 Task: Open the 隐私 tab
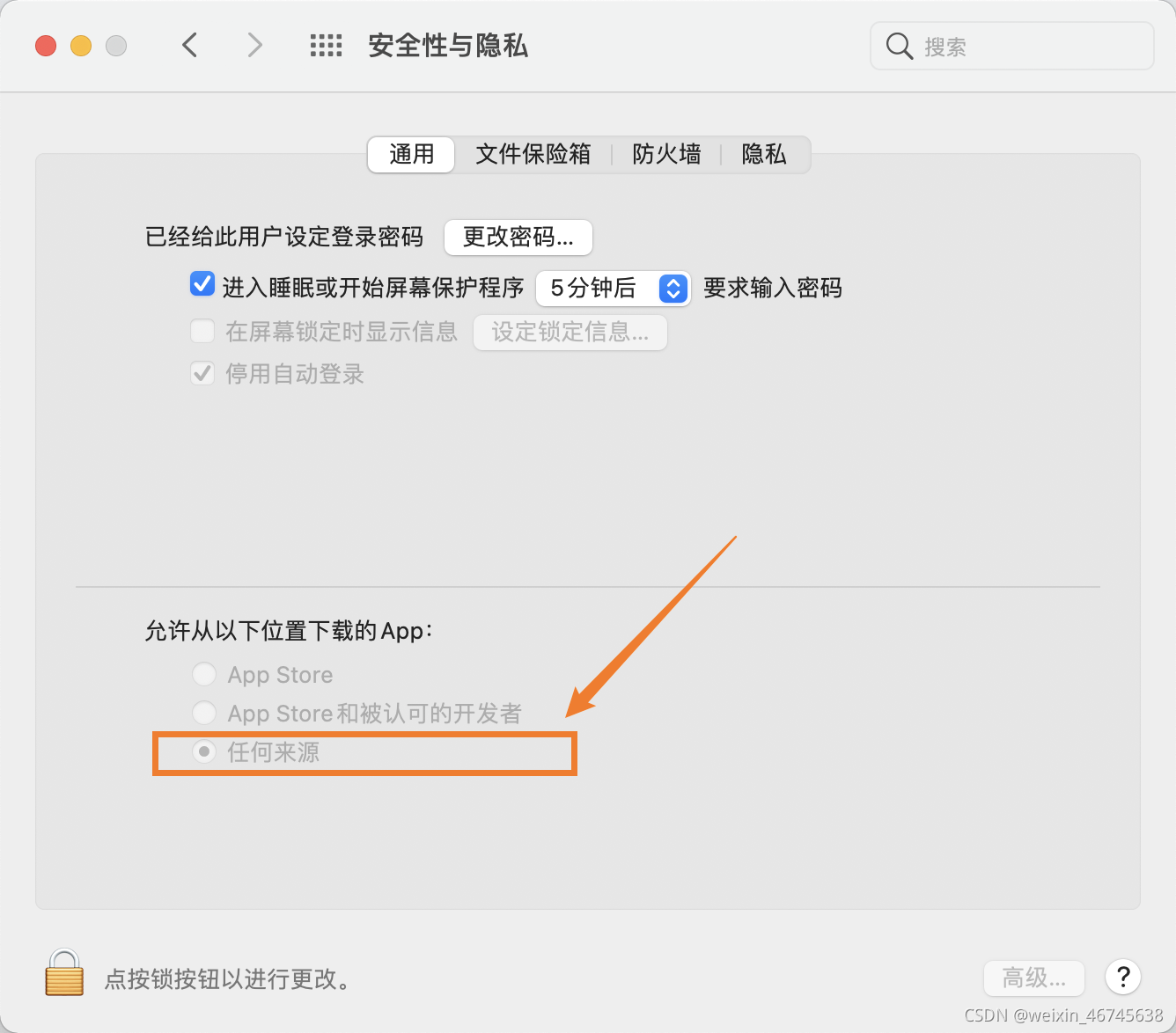[763, 155]
